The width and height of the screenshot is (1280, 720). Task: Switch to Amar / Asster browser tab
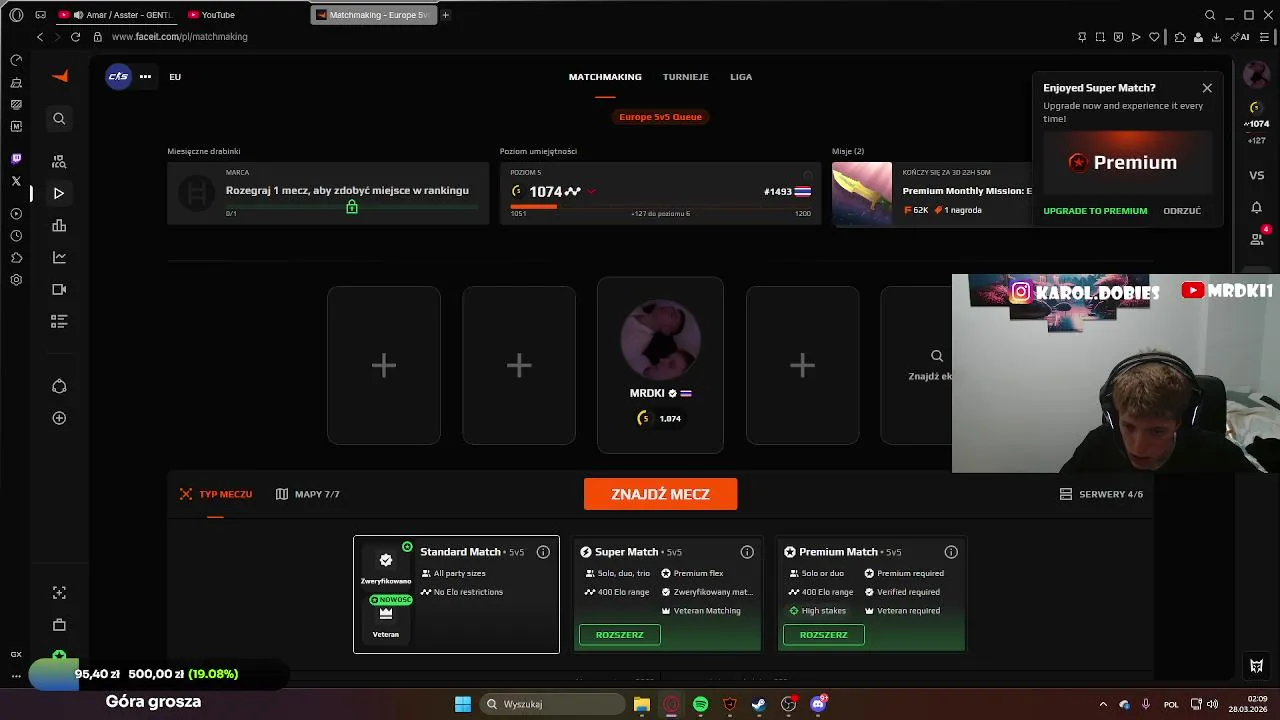coord(115,15)
